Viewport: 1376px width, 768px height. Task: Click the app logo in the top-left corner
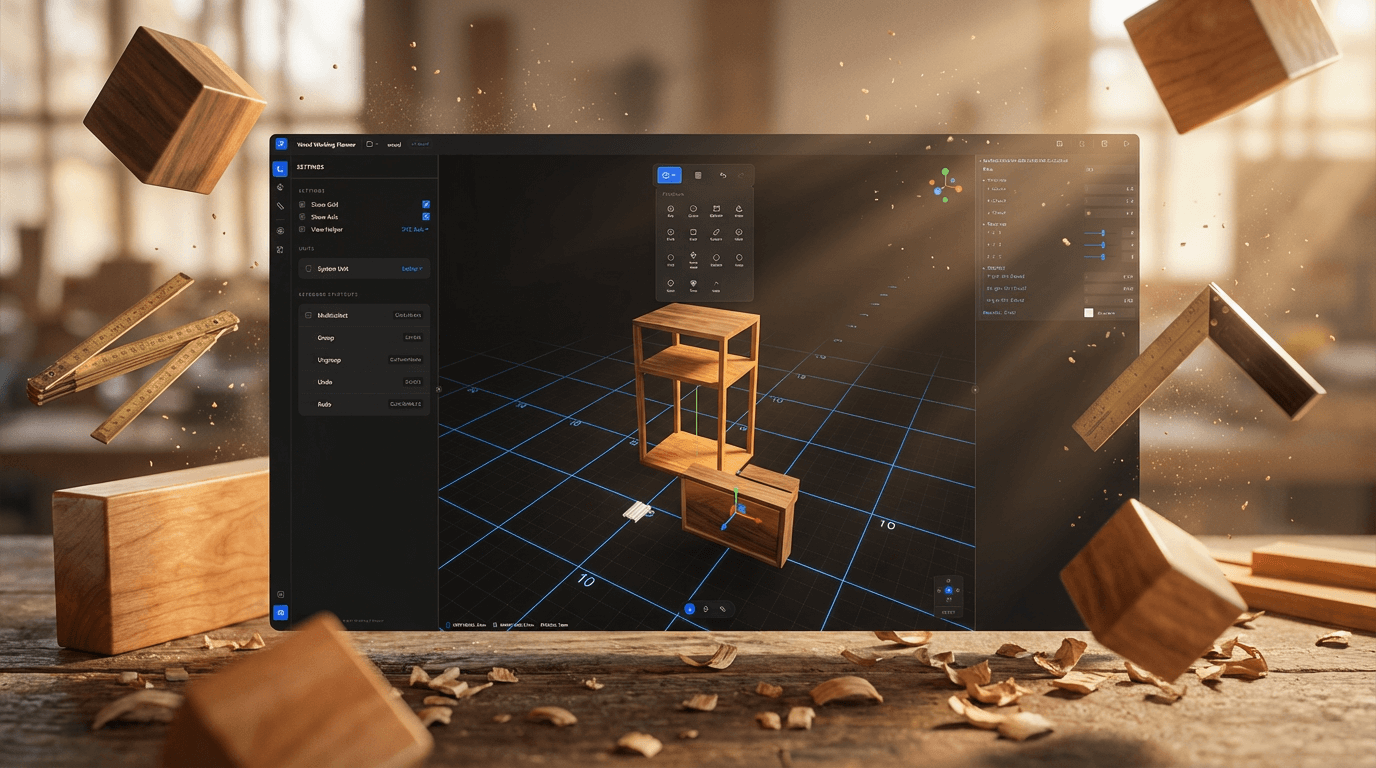(281, 144)
